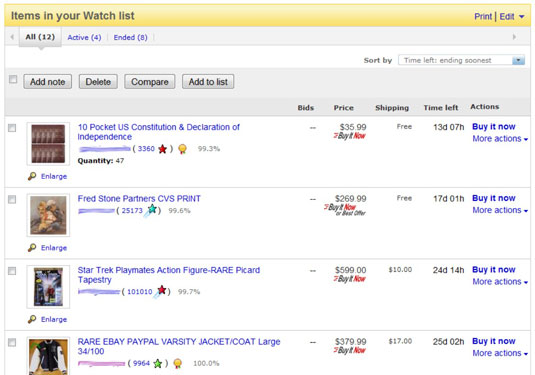Click Buy It Now or Best Offer logo
The image size is (535, 375).
click(x=345, y=210)
